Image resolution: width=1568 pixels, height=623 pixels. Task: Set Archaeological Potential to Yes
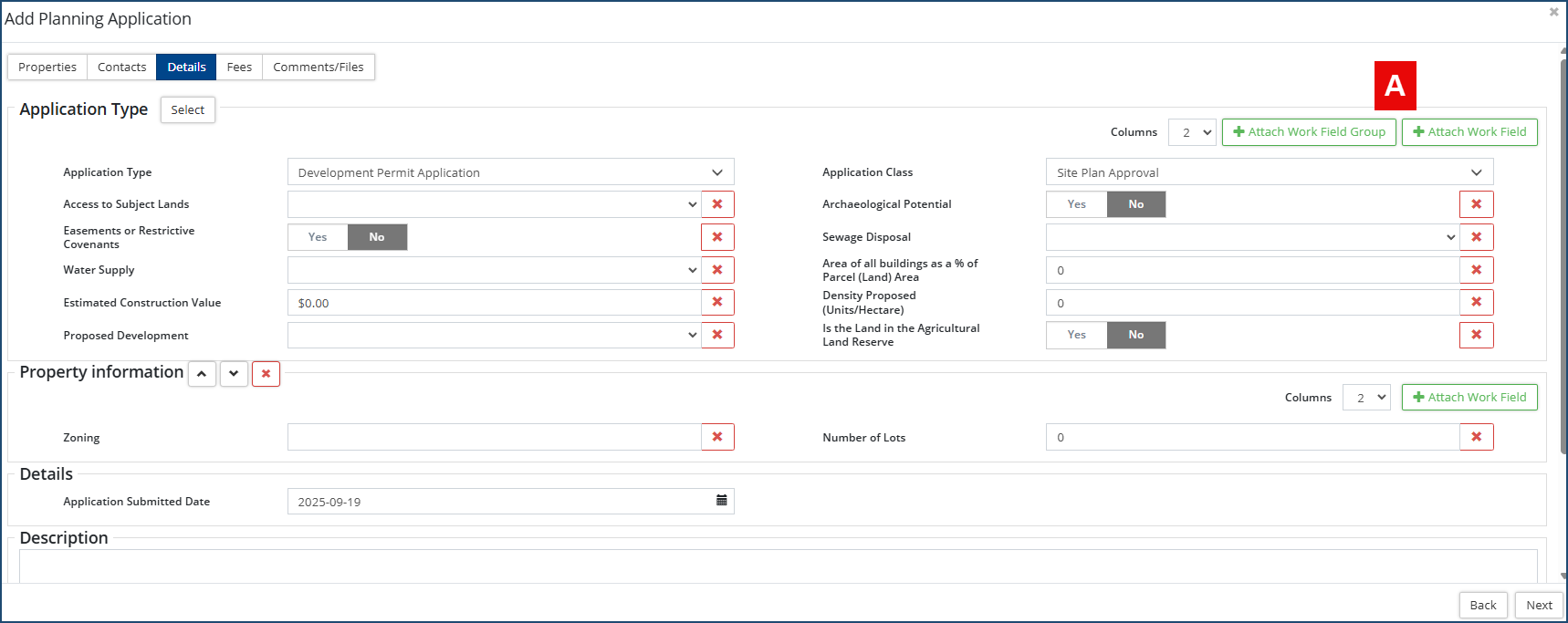[1077, 204]
